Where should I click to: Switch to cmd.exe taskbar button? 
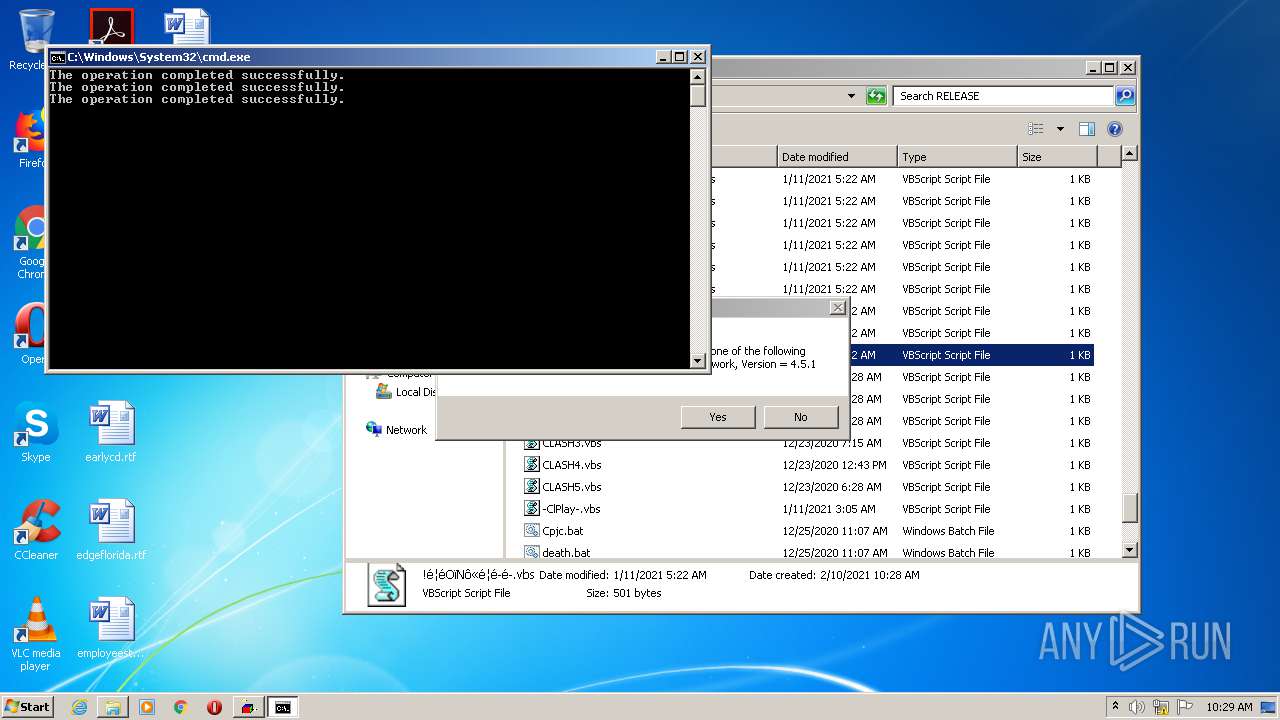pyautogui.click(x=283, y=707)
